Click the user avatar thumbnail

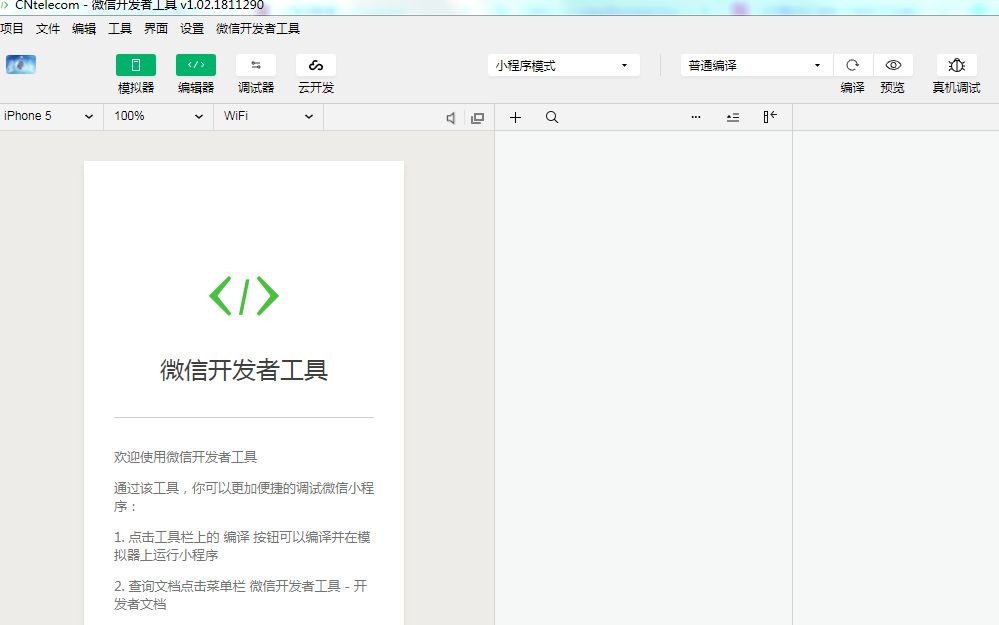pyautogui.click(x=21, y=64)
